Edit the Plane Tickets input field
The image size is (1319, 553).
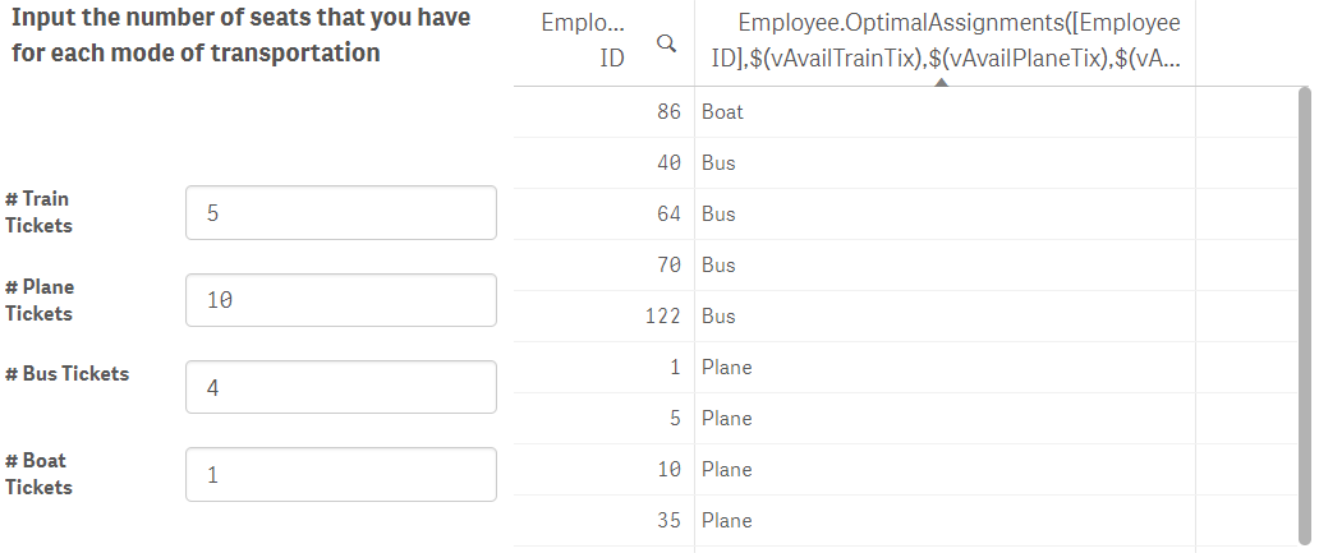(341, 300)
